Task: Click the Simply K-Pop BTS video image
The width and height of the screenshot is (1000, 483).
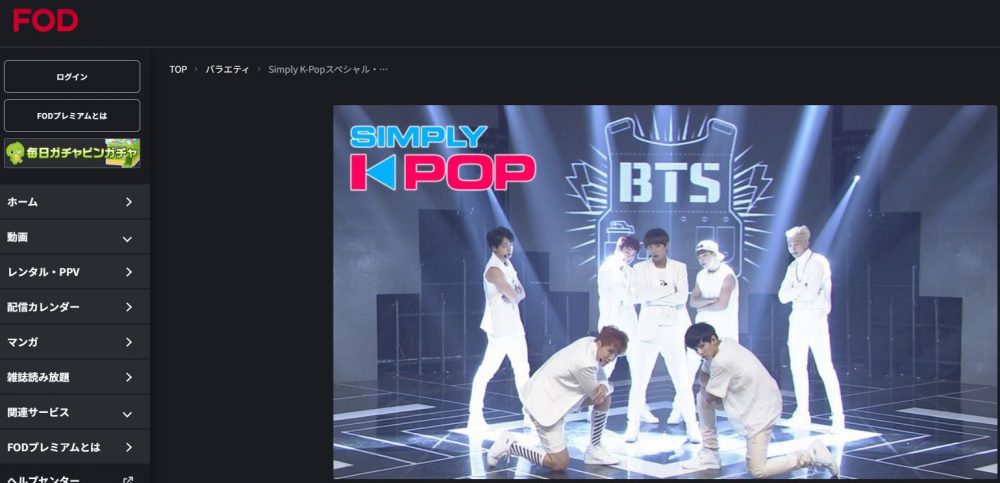Action: tap(665, 292)
